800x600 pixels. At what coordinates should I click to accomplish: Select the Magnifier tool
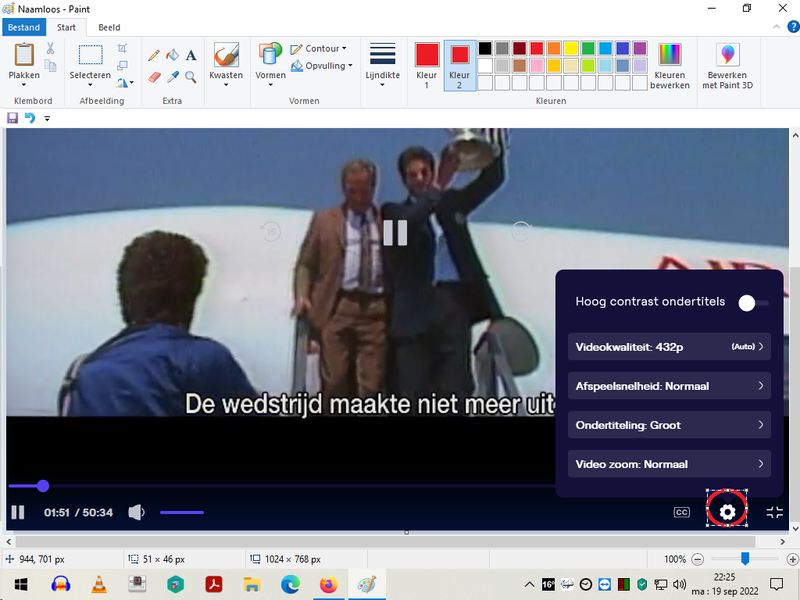coord(190,76)
